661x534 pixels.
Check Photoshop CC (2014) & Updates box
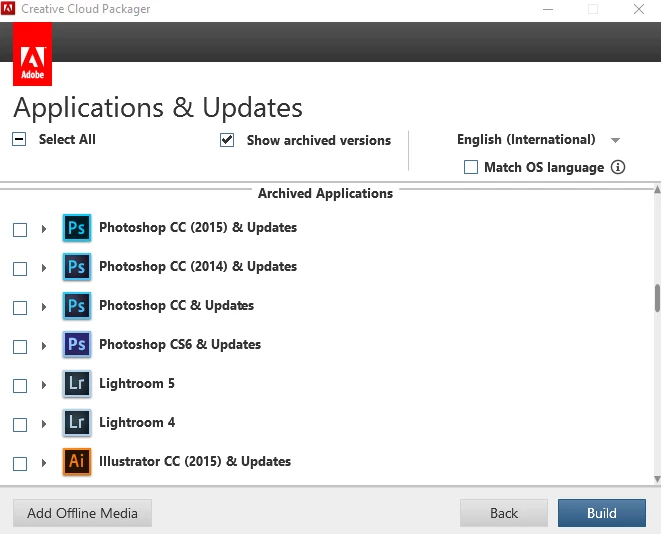(x=20, y=269)
